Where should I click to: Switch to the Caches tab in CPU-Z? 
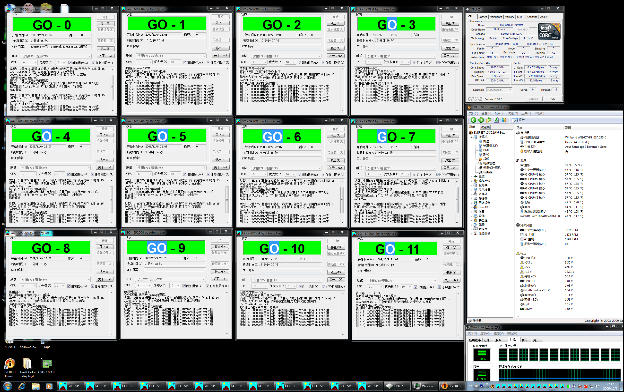coord(483,17)
